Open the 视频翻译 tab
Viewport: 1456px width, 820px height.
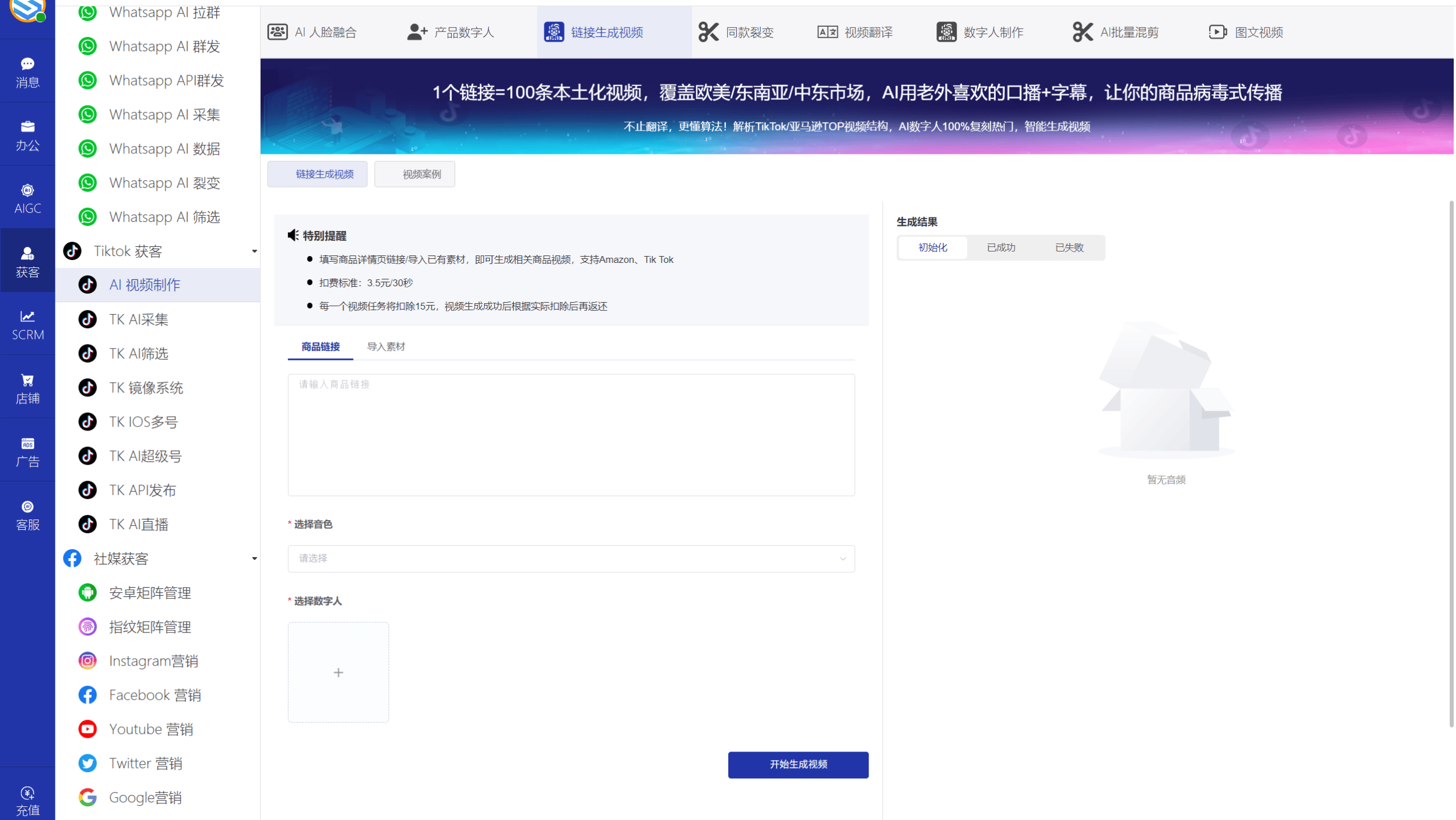(854, 32)
